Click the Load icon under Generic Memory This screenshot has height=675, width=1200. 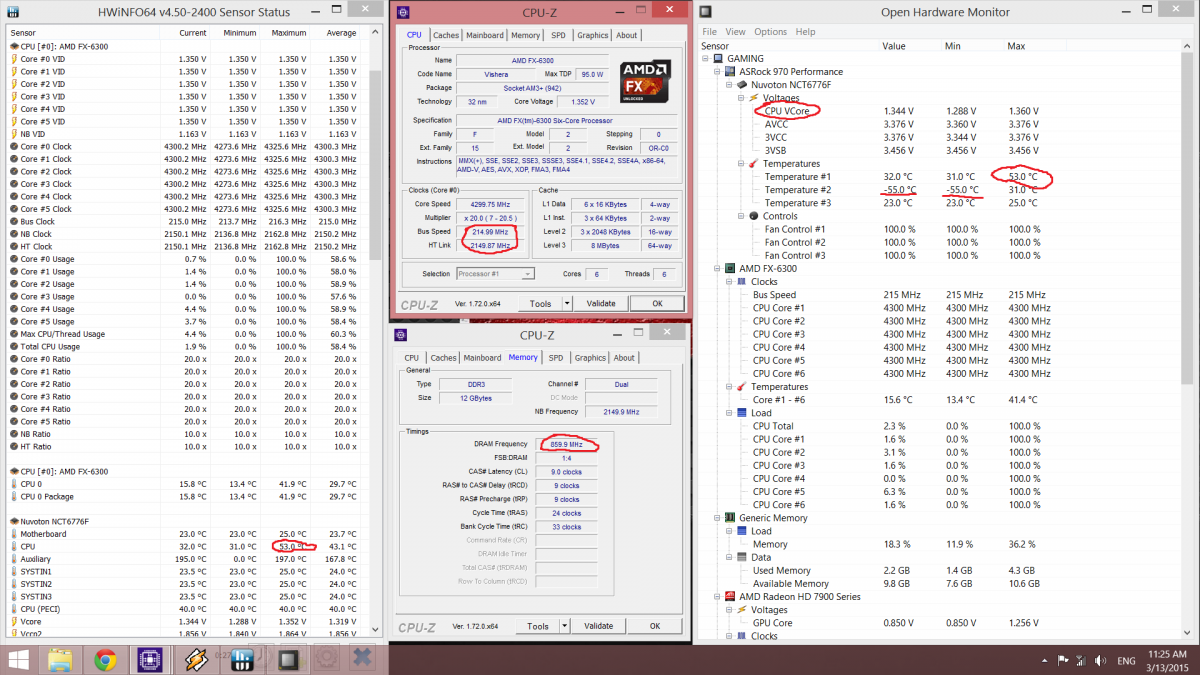pyautogui.click(x=743, y=531)
